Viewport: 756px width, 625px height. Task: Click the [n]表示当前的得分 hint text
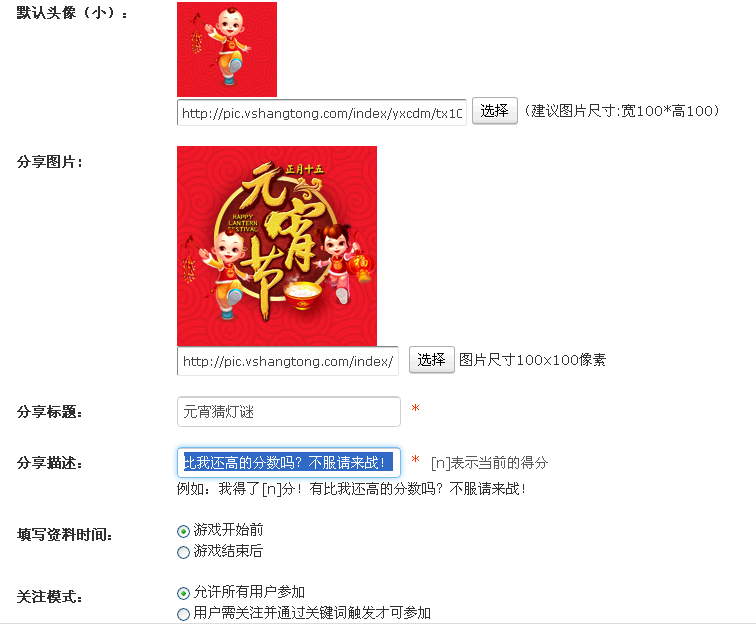489,463
